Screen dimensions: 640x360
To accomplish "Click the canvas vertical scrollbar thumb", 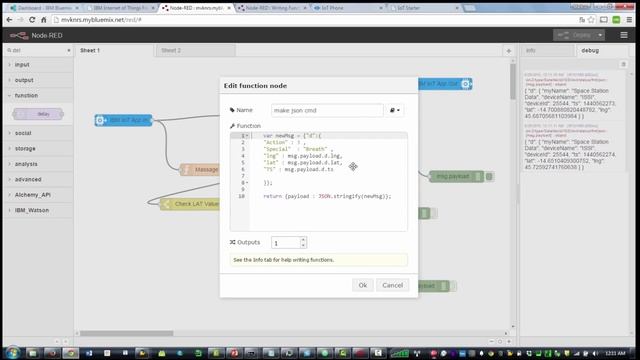I will tap(513, 81).
